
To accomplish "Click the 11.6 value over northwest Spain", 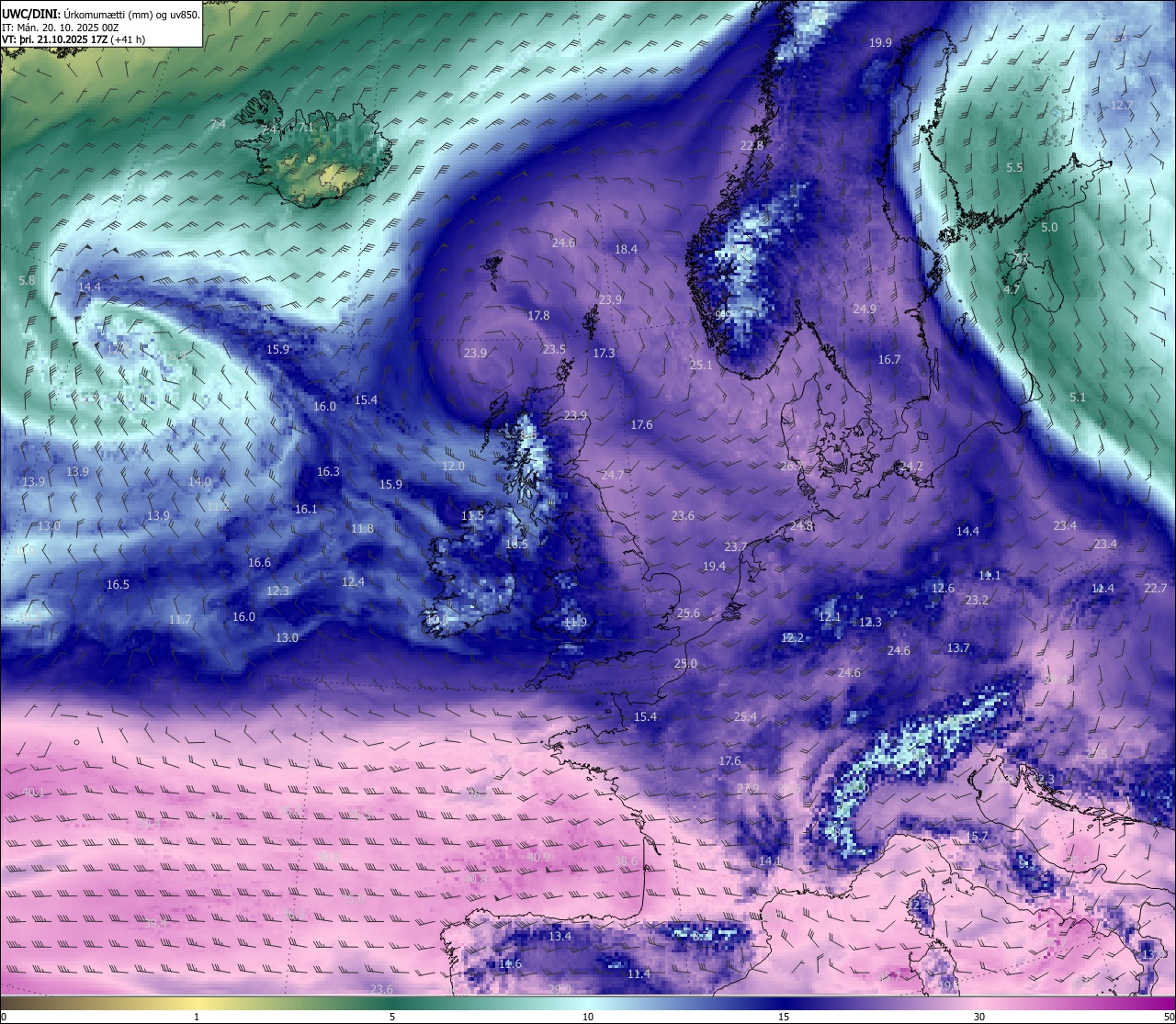I will [x=510, y=963].
